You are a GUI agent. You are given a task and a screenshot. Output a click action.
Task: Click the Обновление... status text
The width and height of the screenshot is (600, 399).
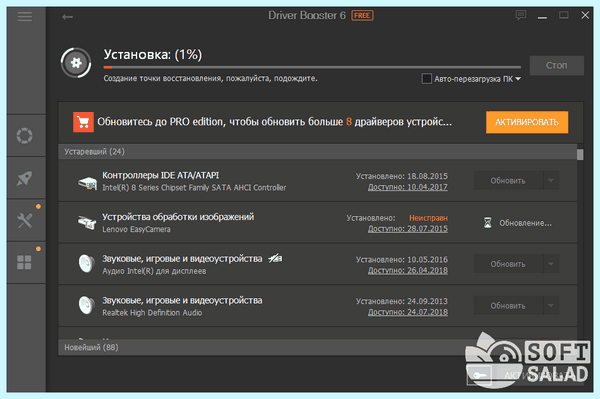point(525,223)
